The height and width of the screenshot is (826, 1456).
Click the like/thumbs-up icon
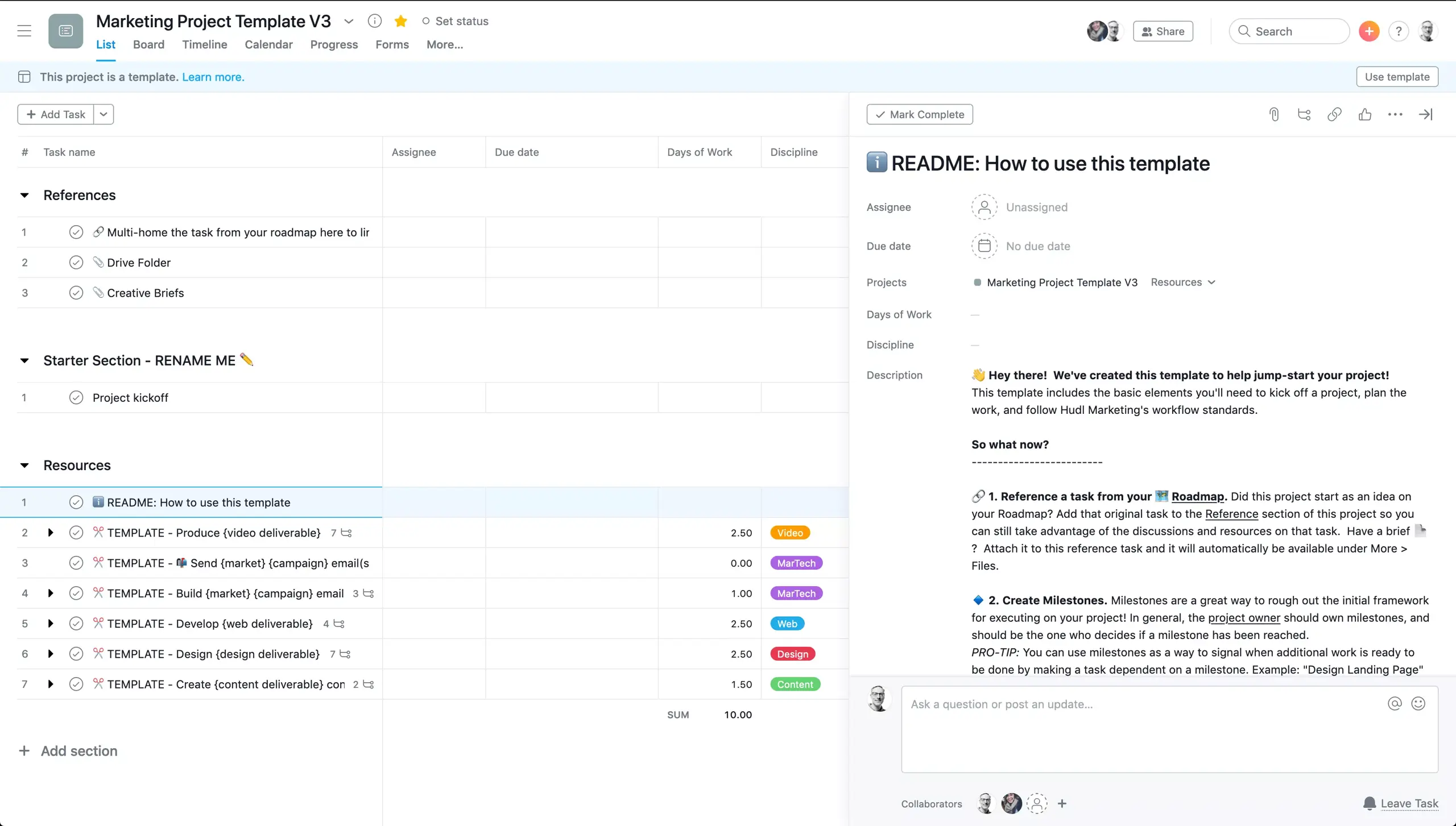point(1364,114)
